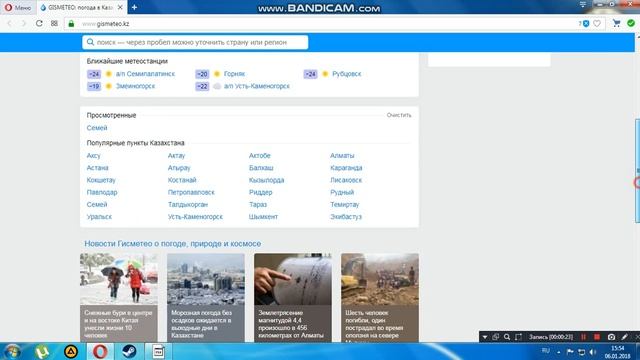The height and width of the screenshot is (360, 640).
Task: Open Windows Start menu
Action: [12, 351]
